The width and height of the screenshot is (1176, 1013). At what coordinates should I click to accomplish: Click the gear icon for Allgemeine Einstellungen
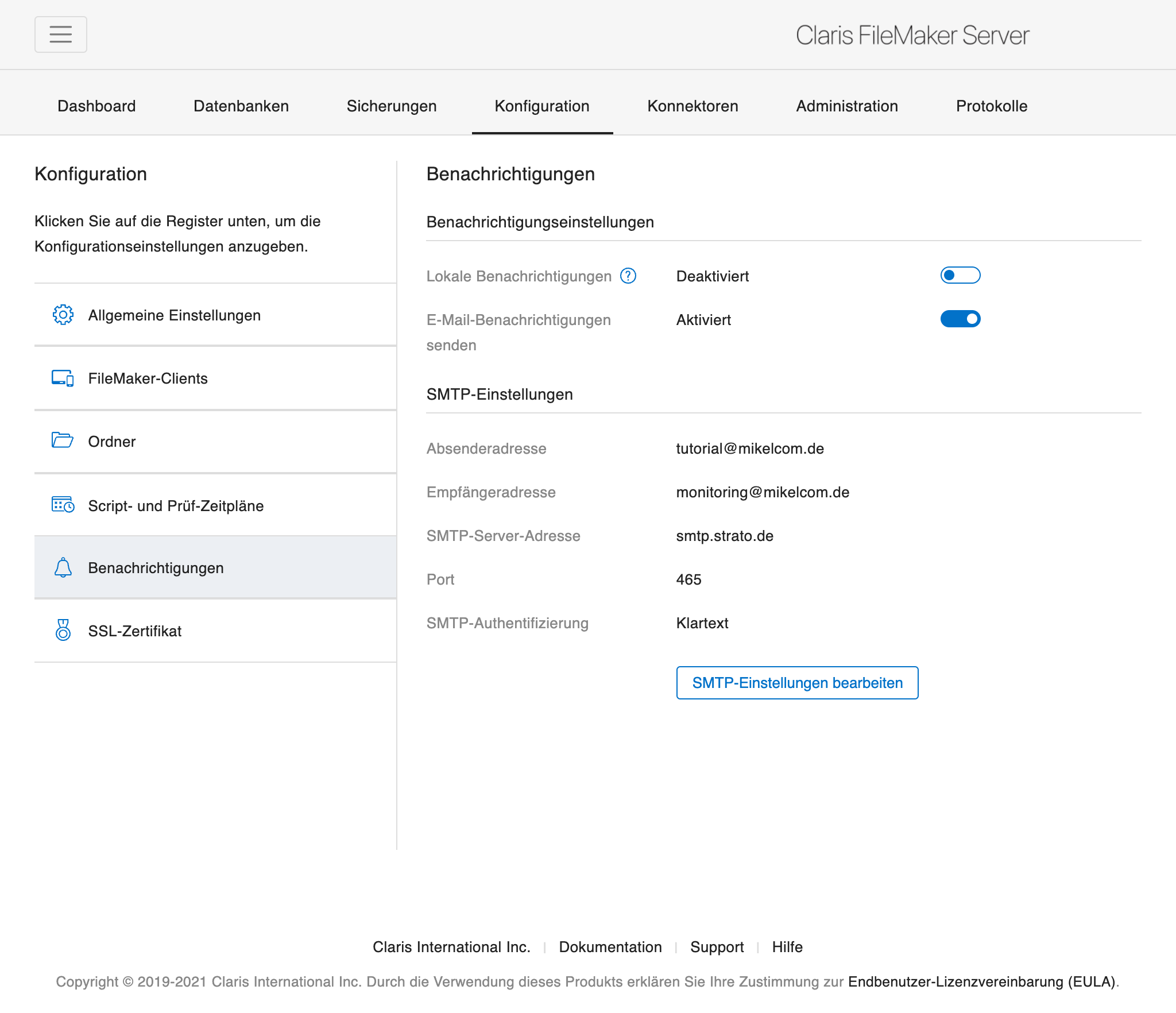tap(63, 315)
